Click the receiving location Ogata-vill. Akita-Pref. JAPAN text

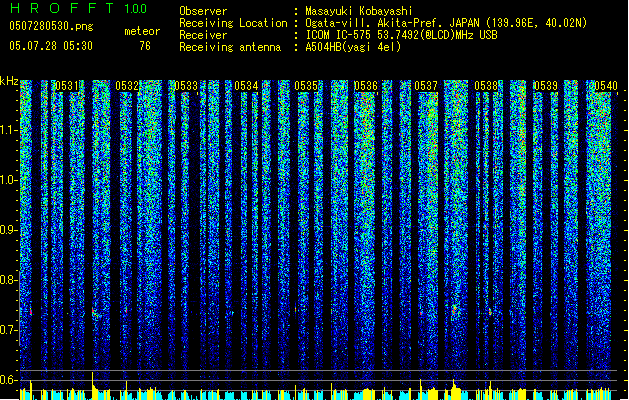point(446,23)
